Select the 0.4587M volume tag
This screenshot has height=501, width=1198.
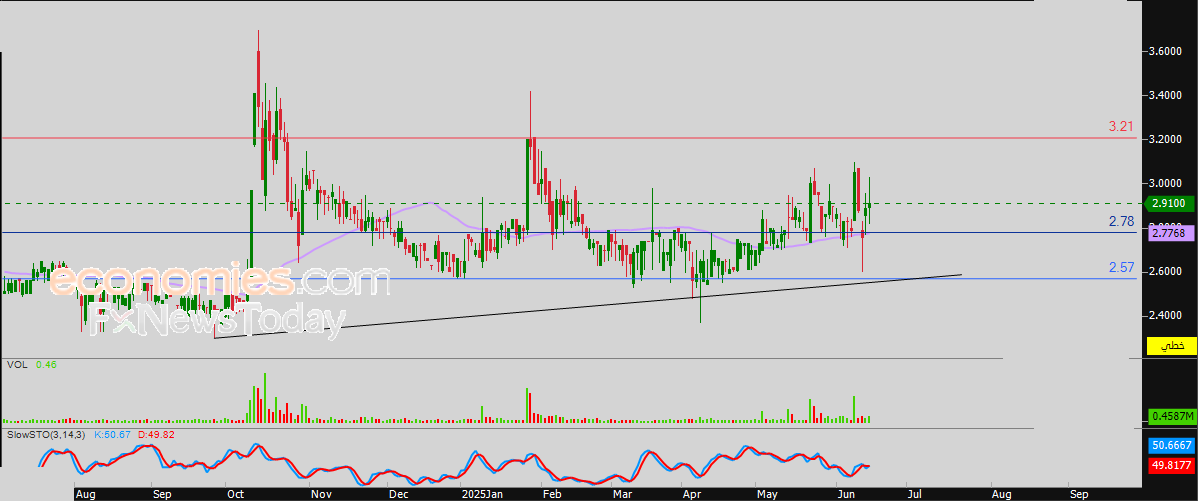tap(1172, 416)
